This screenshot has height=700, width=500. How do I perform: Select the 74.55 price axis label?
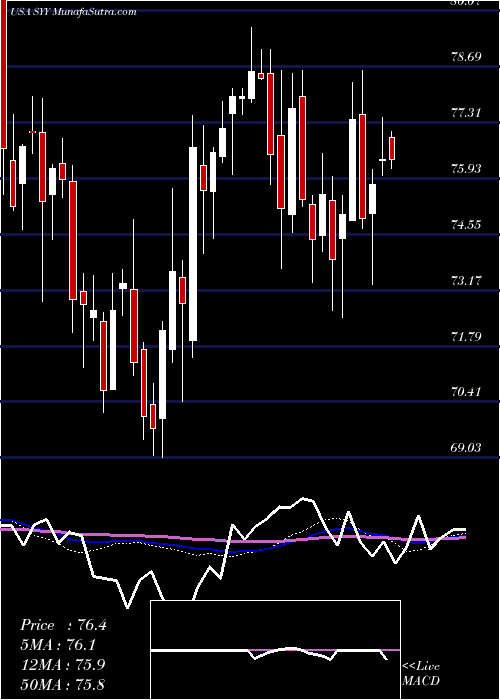[466, 225]
